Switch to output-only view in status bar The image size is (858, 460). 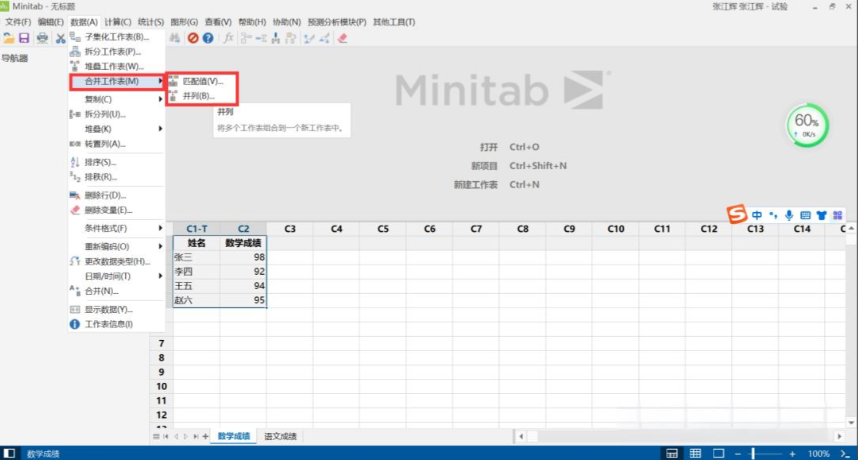point(718,453)
